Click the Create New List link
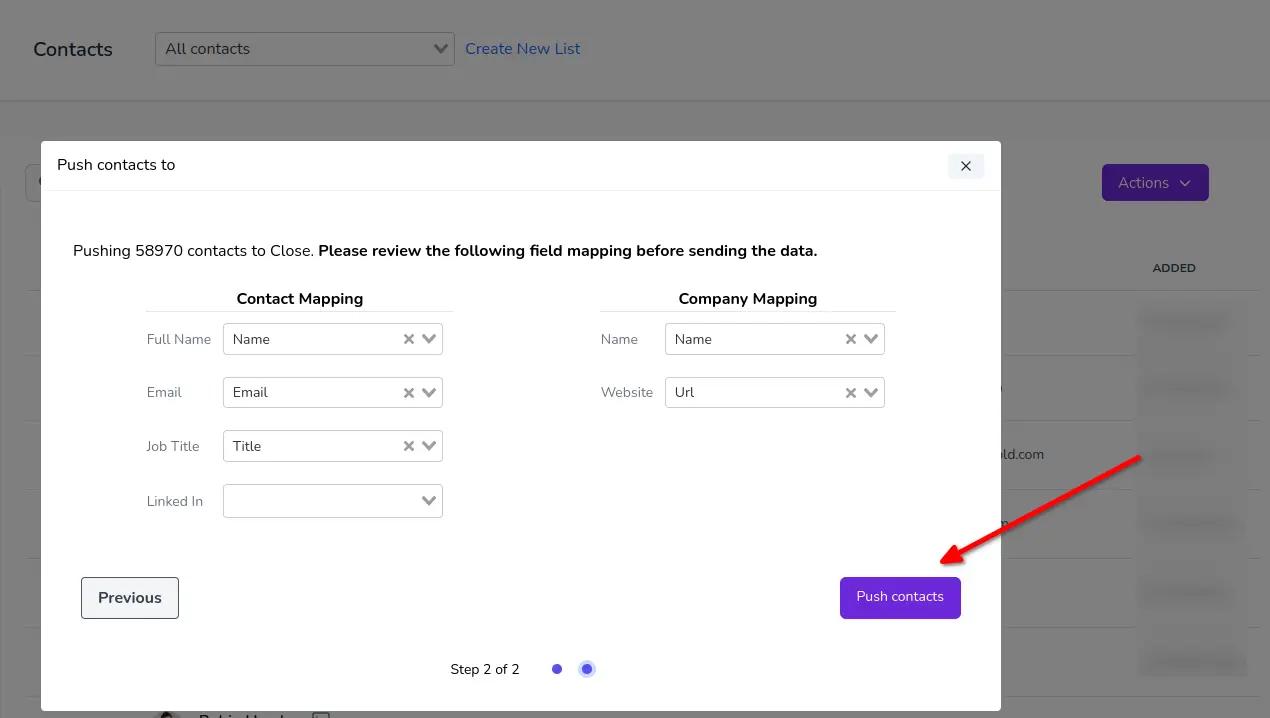Viewport: 1270px width, 718px height. click(x=523, y=49)
